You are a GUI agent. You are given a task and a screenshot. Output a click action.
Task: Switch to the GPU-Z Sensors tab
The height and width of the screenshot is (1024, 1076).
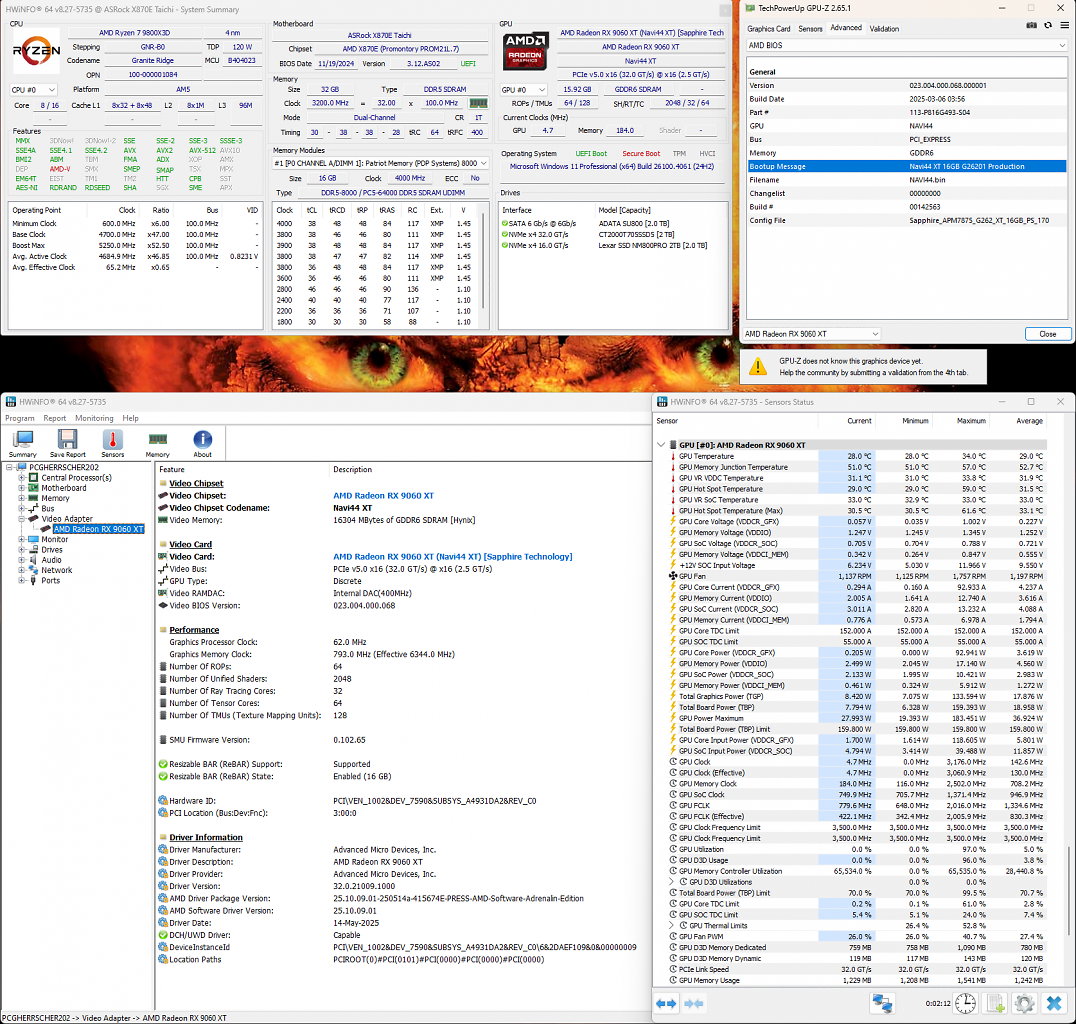tap(810, 29)
